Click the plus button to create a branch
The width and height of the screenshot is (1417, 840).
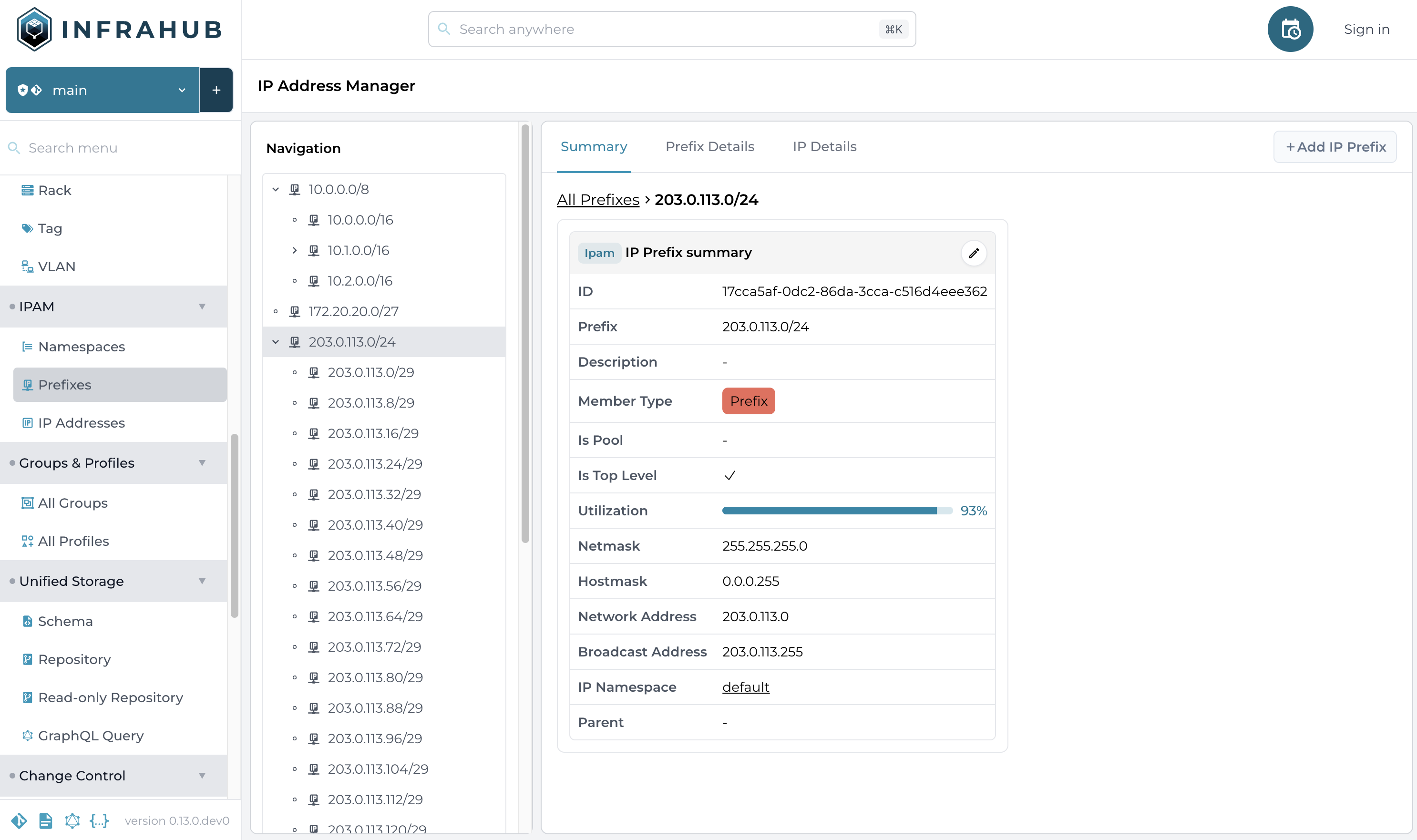pos(216,90)
